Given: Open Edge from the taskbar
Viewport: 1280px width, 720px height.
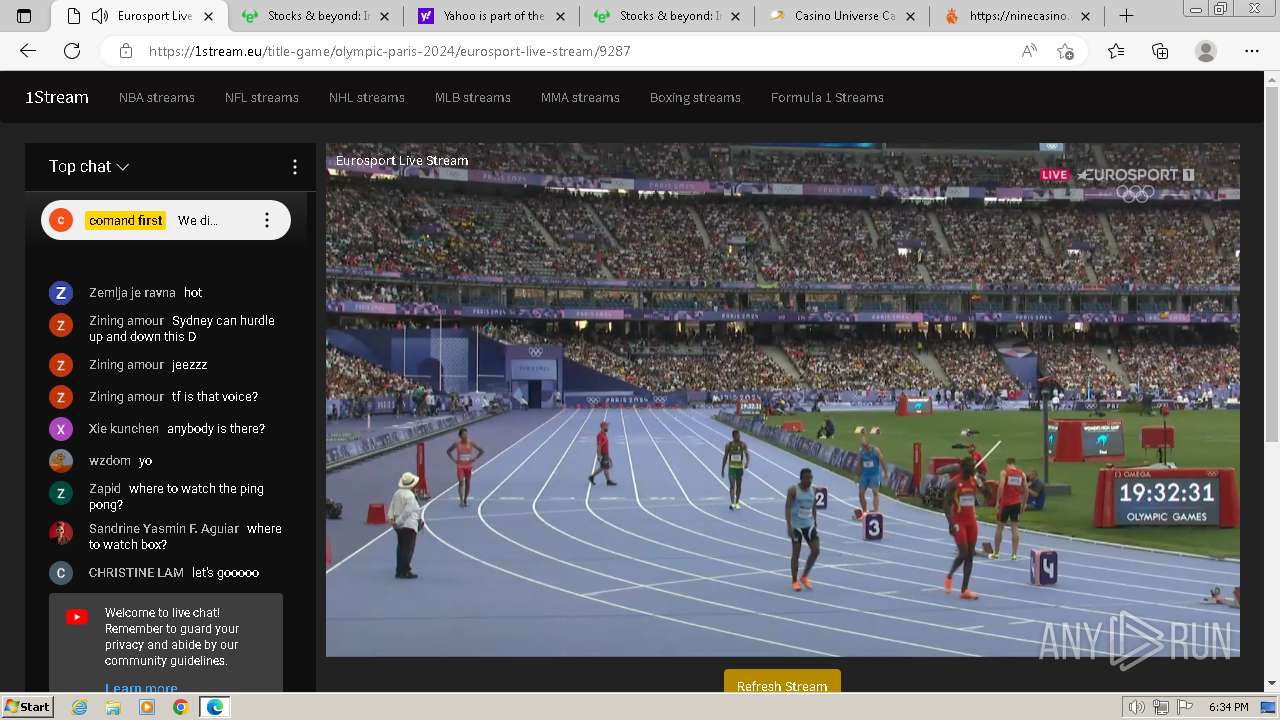Looking at the screenshot, I should (215, 707).
